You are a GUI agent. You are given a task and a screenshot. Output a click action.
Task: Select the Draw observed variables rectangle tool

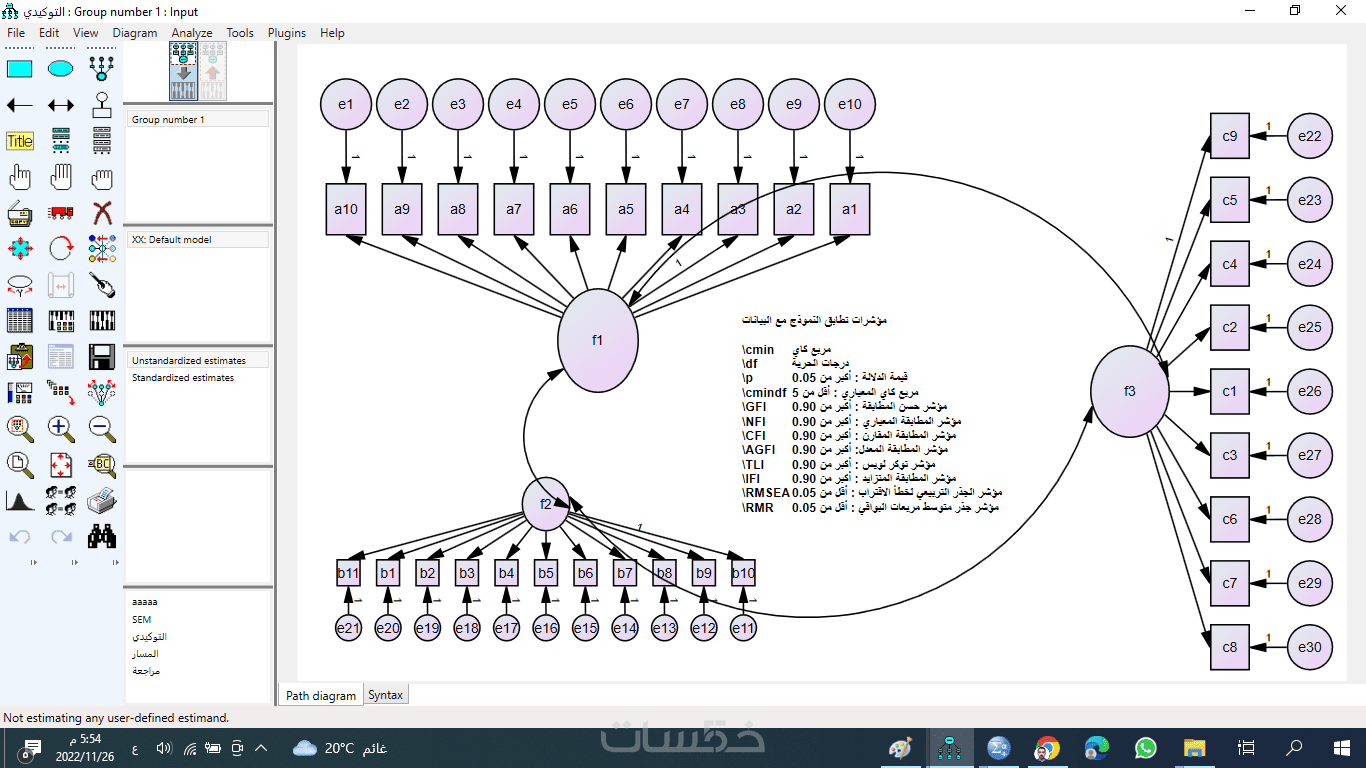click(x=20, y=69)
